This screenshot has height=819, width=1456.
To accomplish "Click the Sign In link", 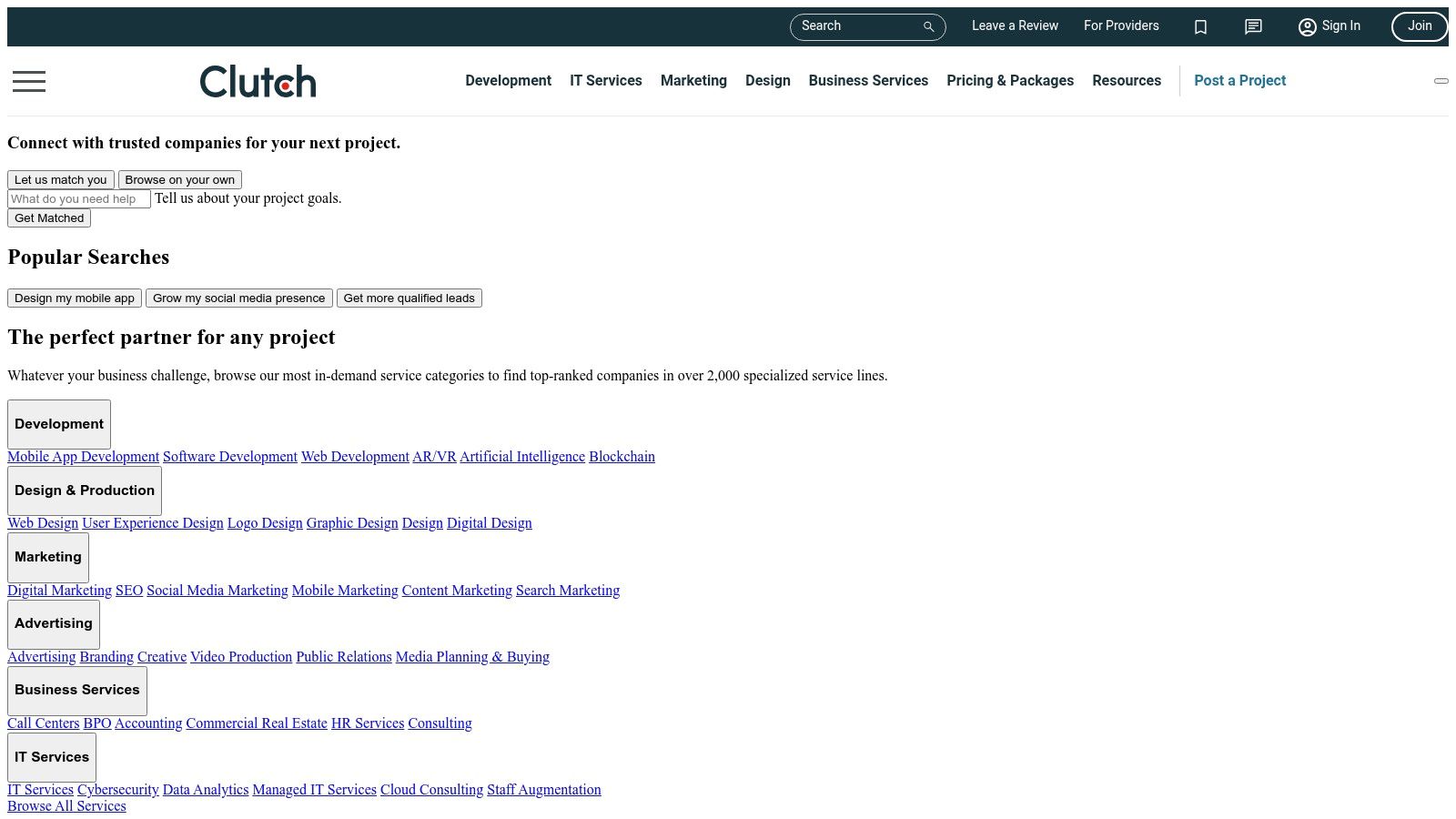I will (1340, 25).
